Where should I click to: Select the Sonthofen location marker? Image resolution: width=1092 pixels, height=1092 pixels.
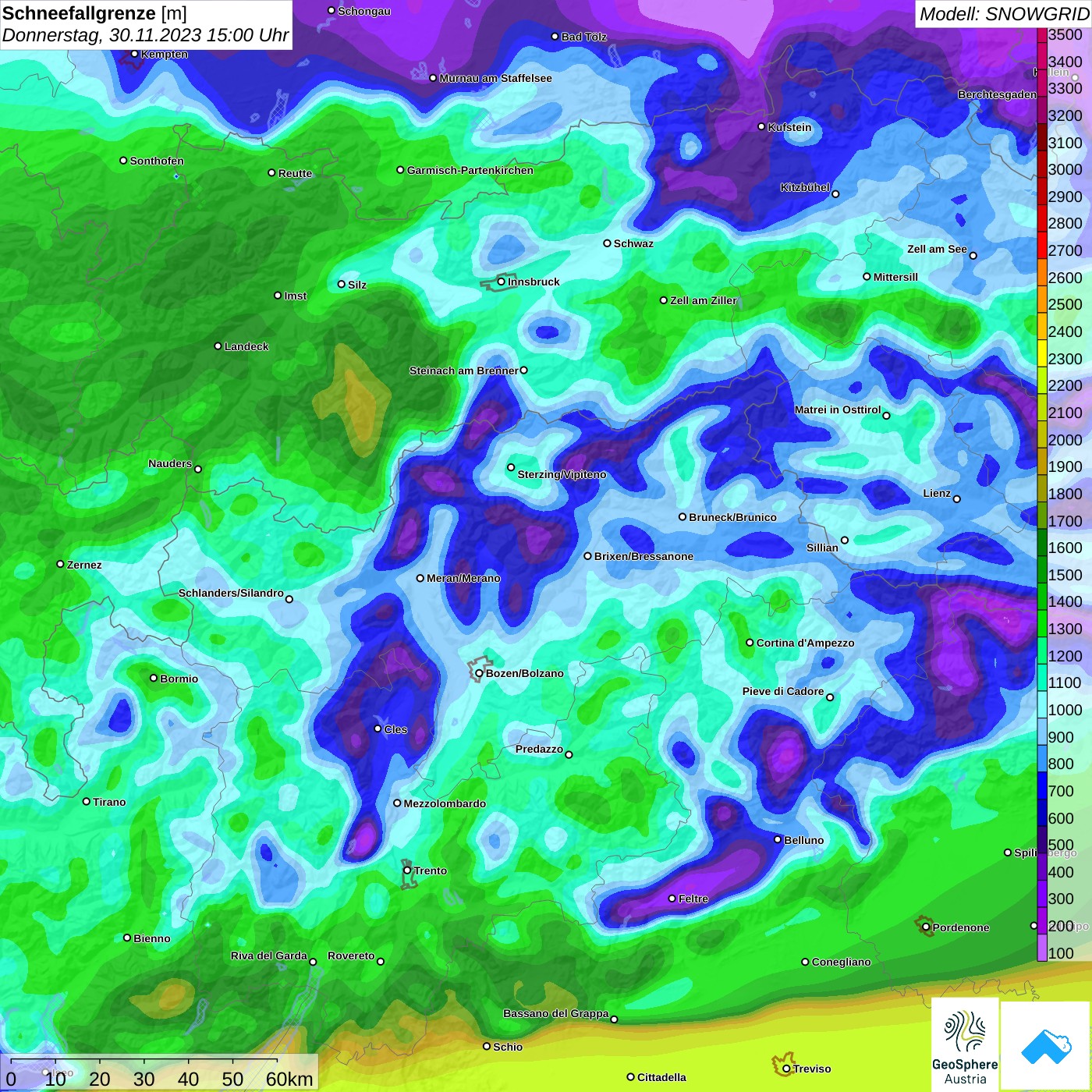[x=123, y=161]
